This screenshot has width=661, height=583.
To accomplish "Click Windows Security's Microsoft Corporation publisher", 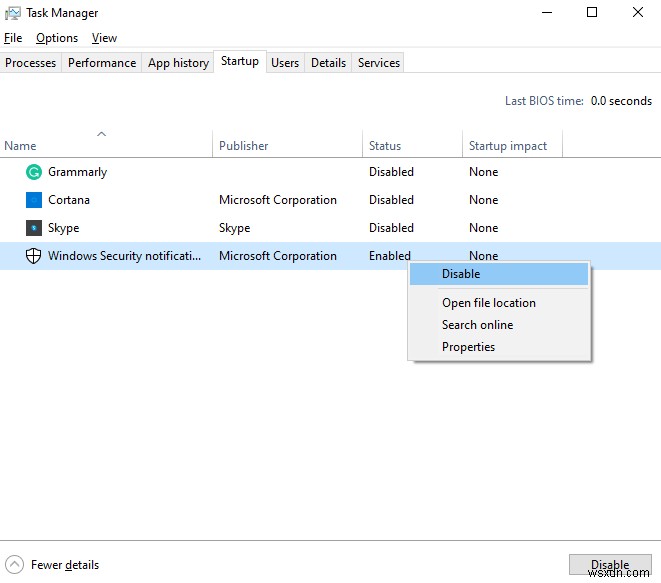I will [x=278, y=256].
